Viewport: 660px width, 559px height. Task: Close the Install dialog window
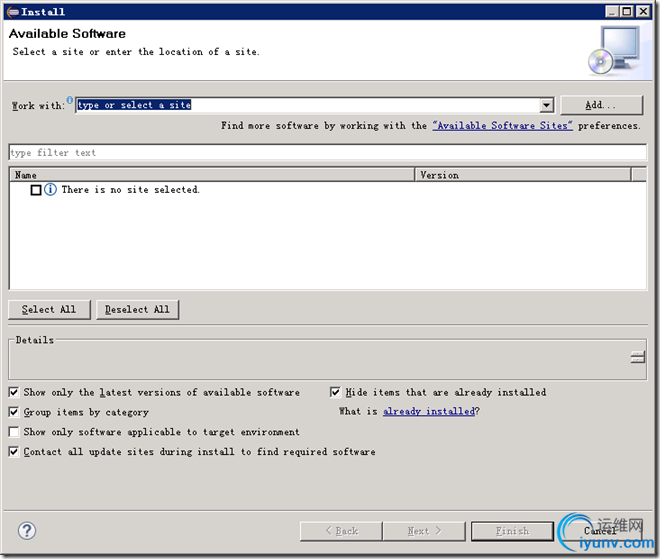[643, 11]
